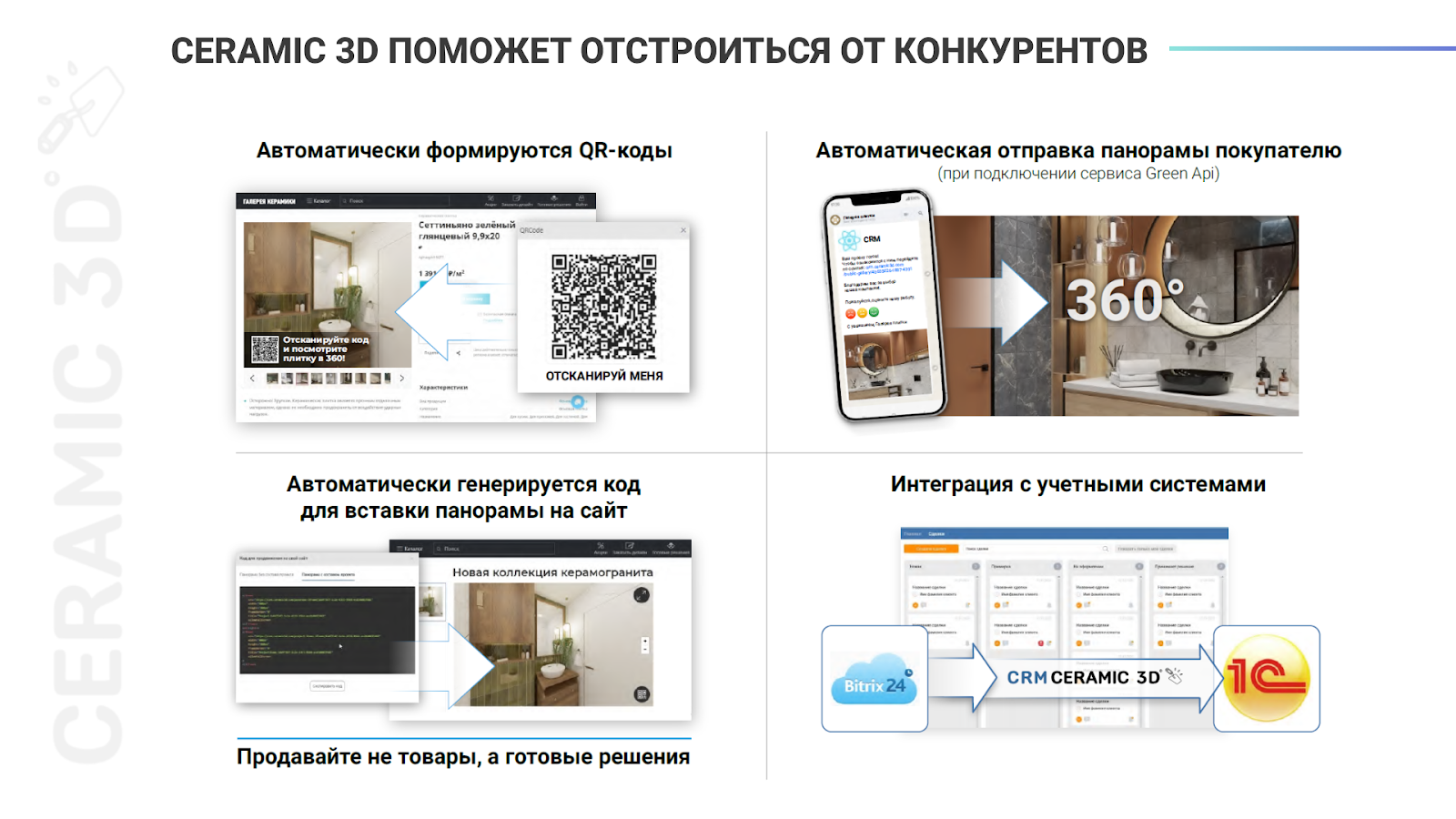Viewport: 1456px width, 819px height.
Task: Click the при подключении сервиса Green Api note
Action: click(1078, 174)
